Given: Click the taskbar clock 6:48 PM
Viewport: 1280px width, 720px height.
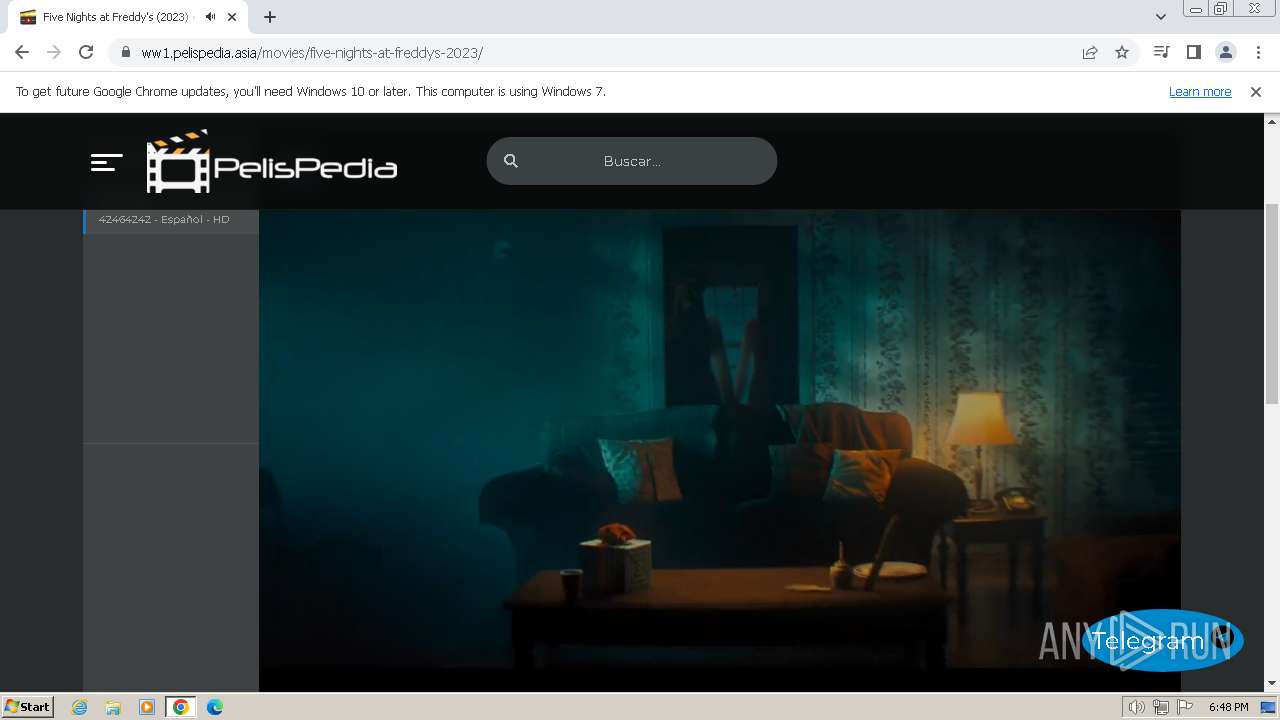Looking at the screenshot, I should pyautogui.click(x=1228, y=707).
